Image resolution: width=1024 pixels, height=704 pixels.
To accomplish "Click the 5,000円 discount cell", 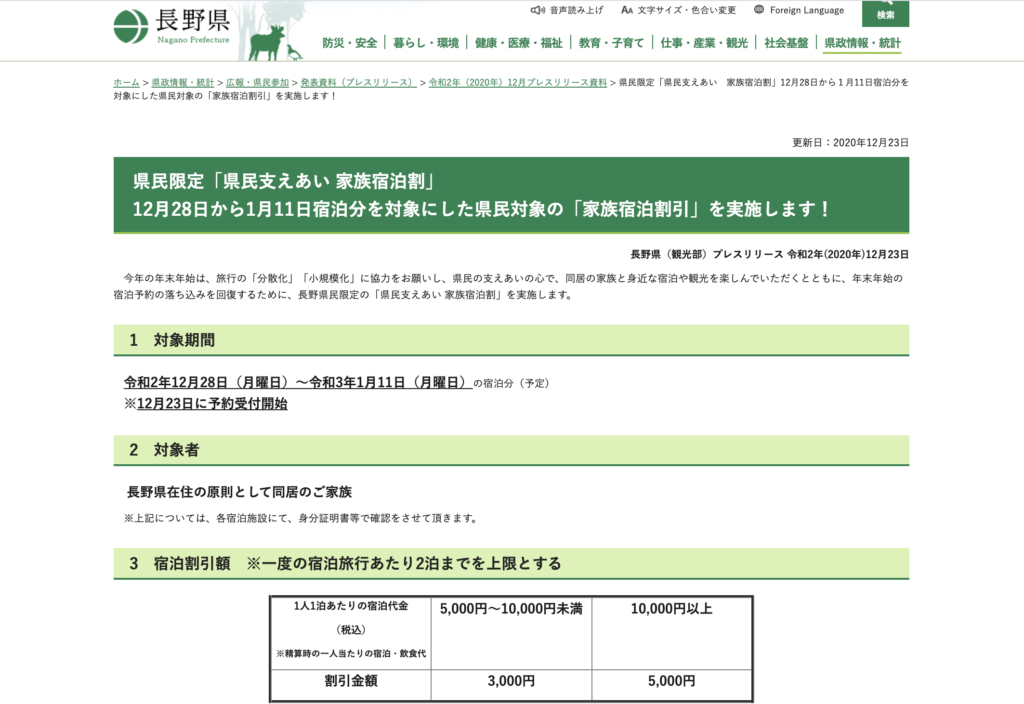I will click(672, 685).
